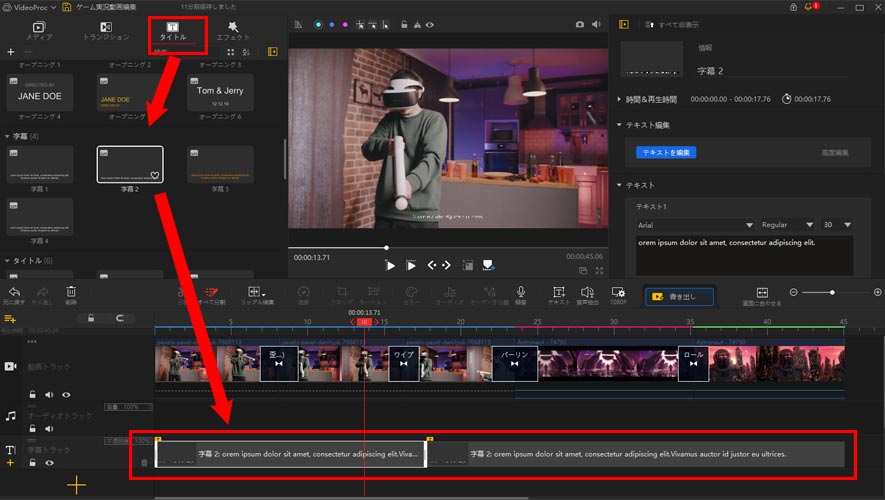Click the 削除 trash icon in toolbar
The width and height of the screenshot is (885, 500).
[x=71, y=292]
